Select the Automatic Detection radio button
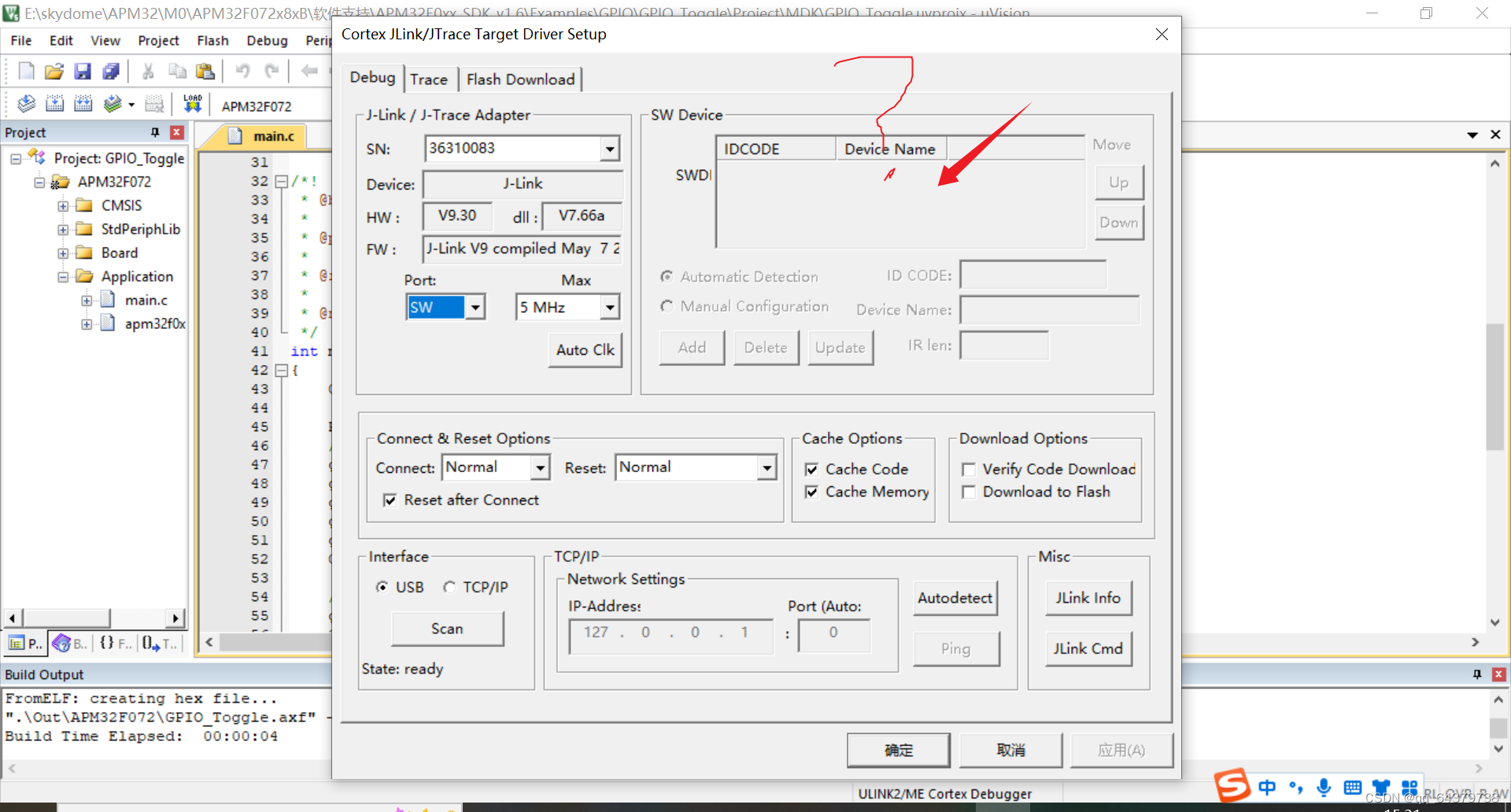Screen dimensions: 1511x812 667,276
